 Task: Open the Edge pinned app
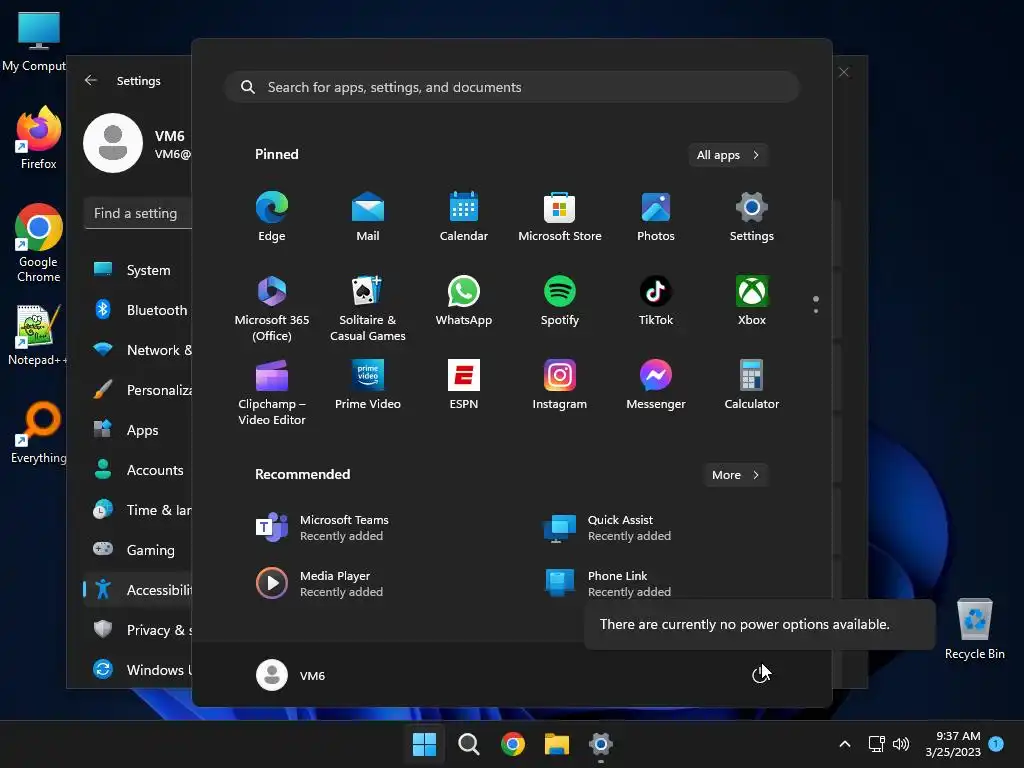coord(272,217)
